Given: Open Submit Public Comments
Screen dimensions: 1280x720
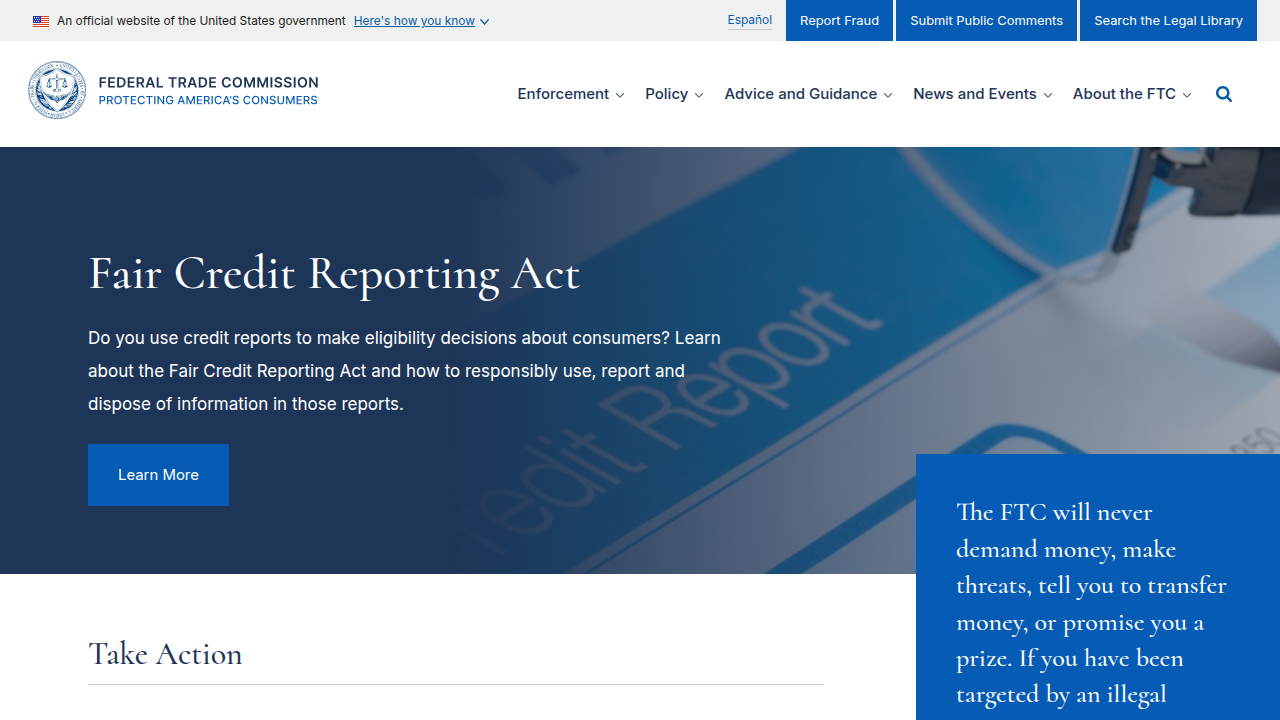Looking at the screenshot, I should point(986,20).
